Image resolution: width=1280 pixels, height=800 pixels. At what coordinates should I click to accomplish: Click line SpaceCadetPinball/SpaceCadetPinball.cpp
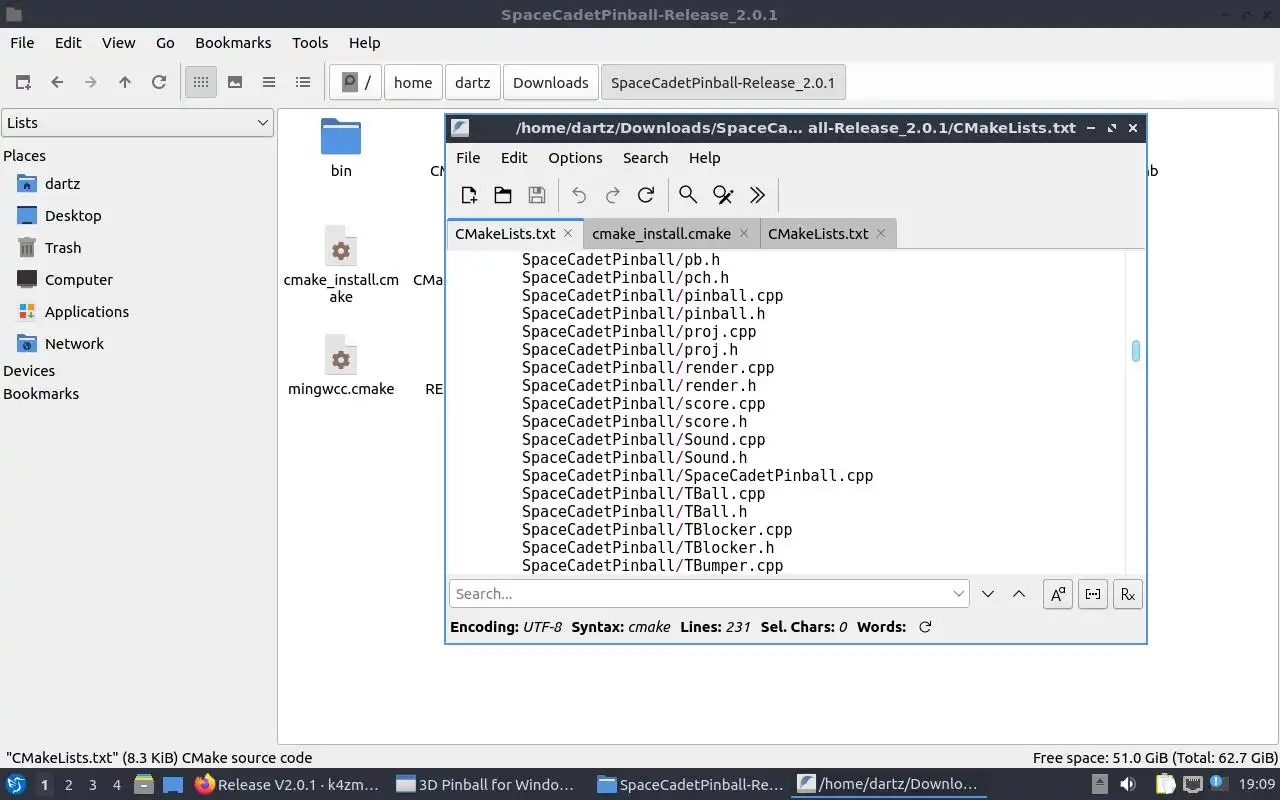[x=697, y=476]
